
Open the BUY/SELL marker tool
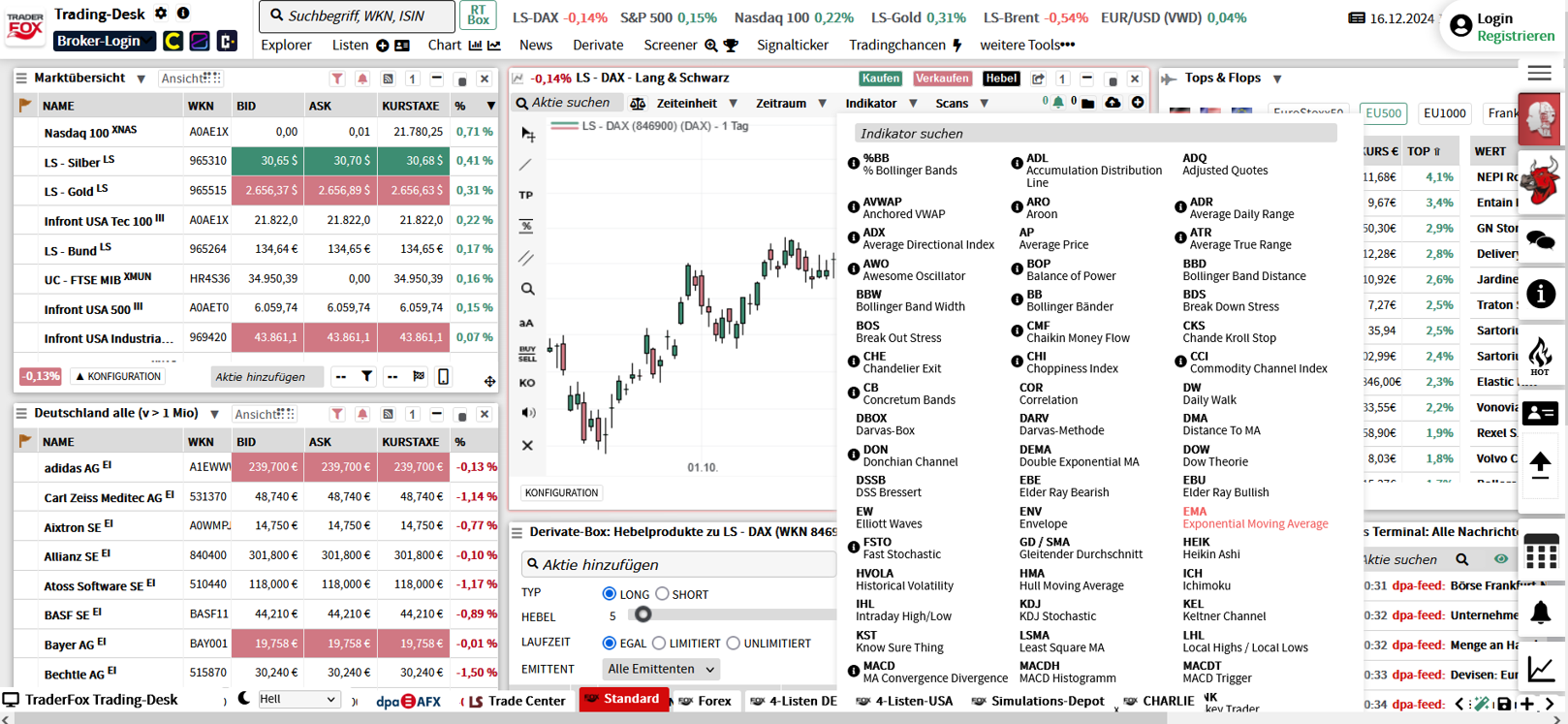click(527, 354)
